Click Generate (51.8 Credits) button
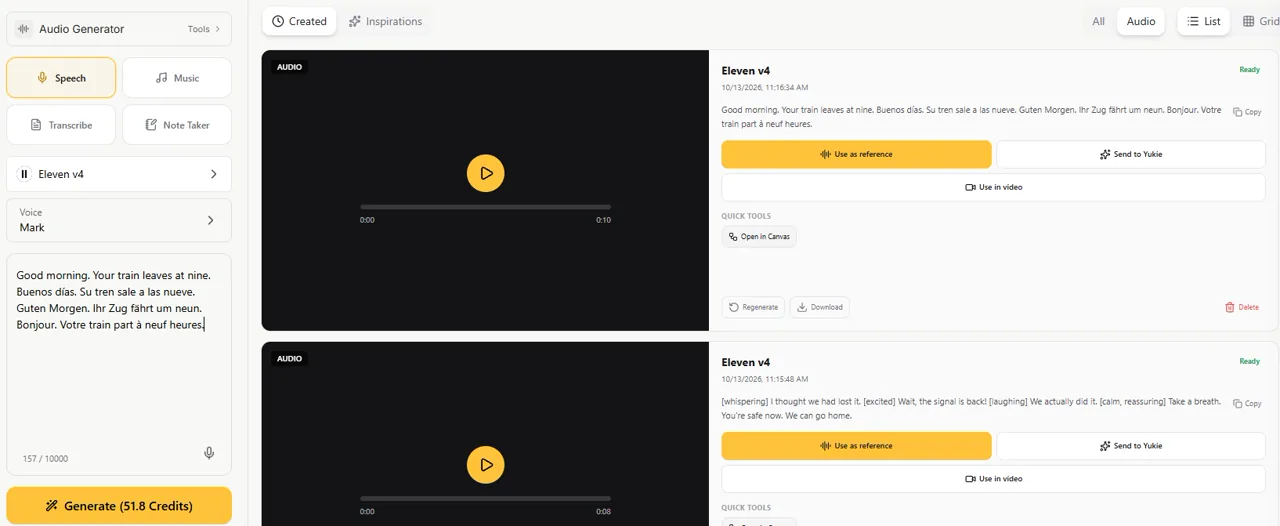 [x=119, y=506]
